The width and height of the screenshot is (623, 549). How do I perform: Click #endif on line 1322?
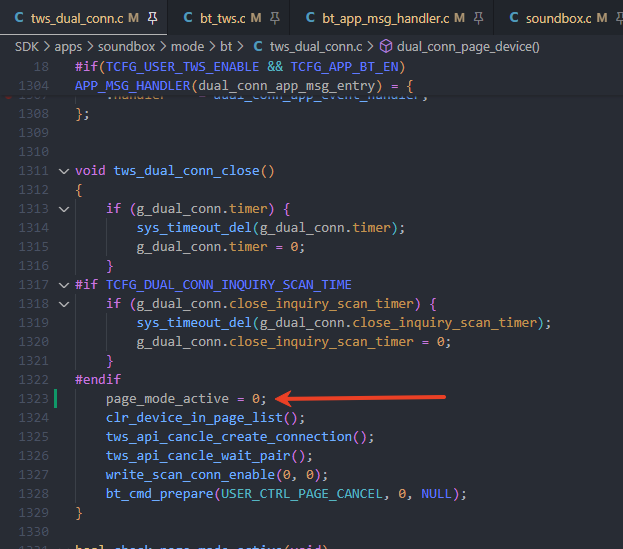(98, 379)
